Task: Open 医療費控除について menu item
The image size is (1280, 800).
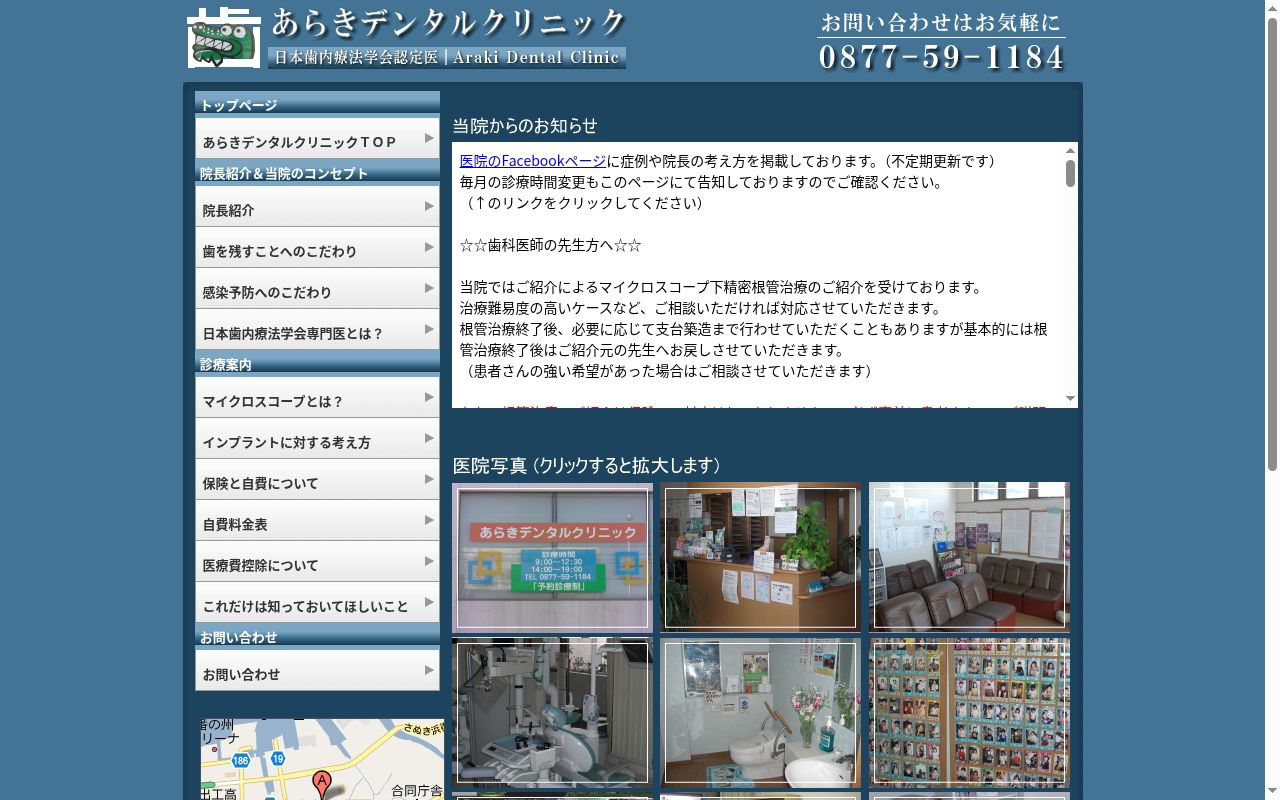Action: point(317,561)
